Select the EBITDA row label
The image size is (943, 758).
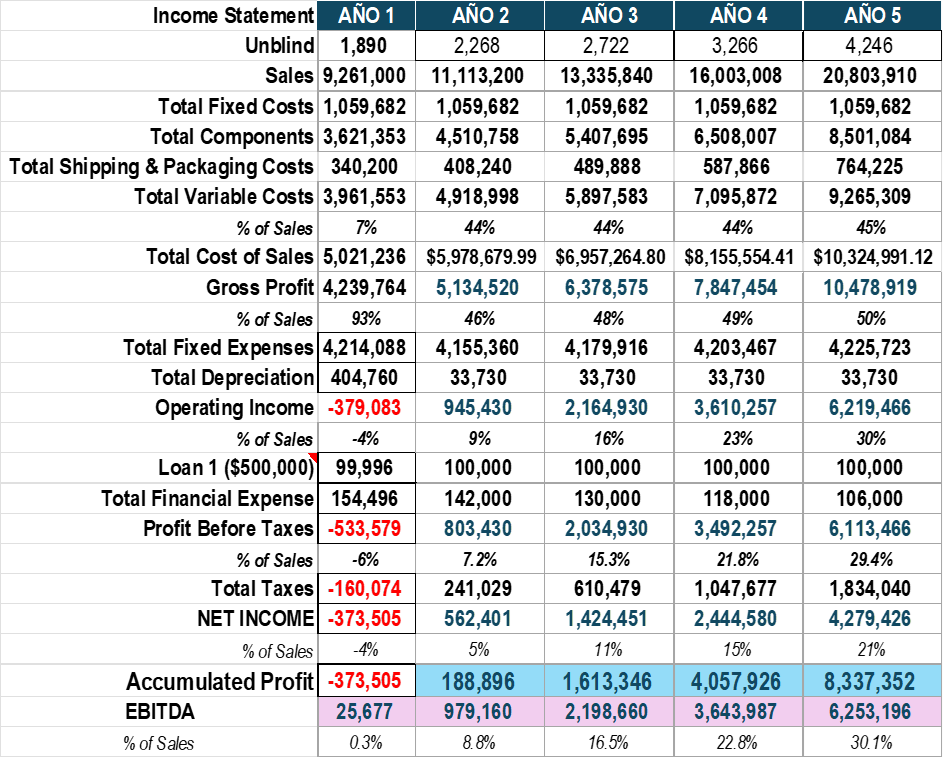(160, 712)
